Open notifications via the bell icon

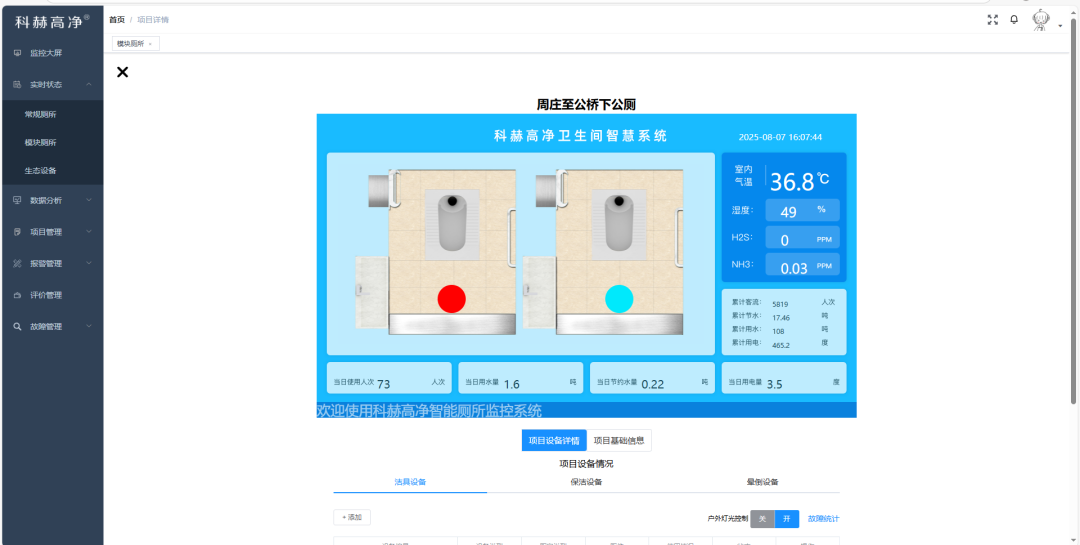tap(1014, 20)
